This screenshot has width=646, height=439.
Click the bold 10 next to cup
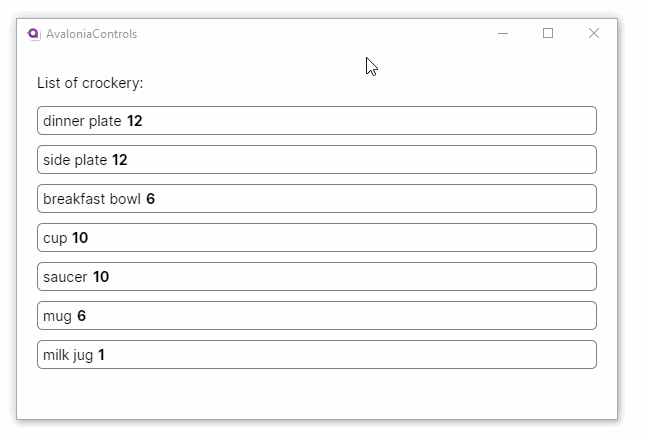(x=80, y=238)
